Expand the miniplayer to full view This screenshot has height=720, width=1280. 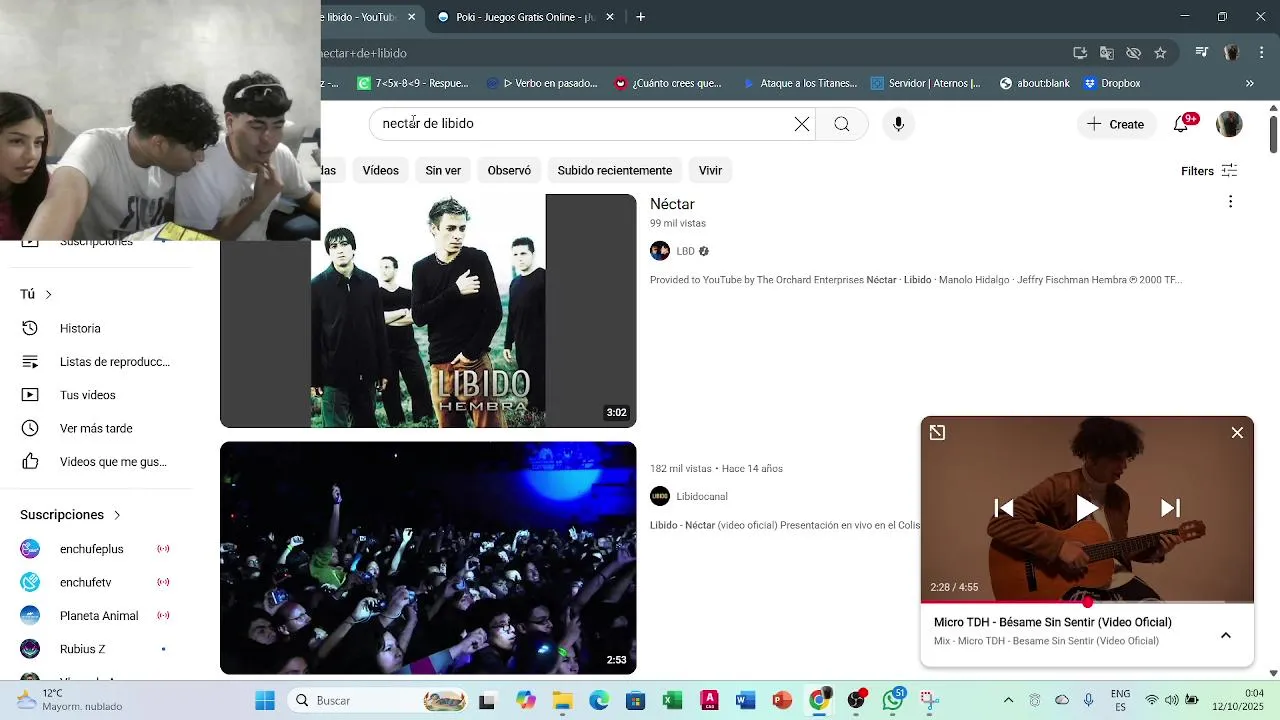[x=937, y=432]
